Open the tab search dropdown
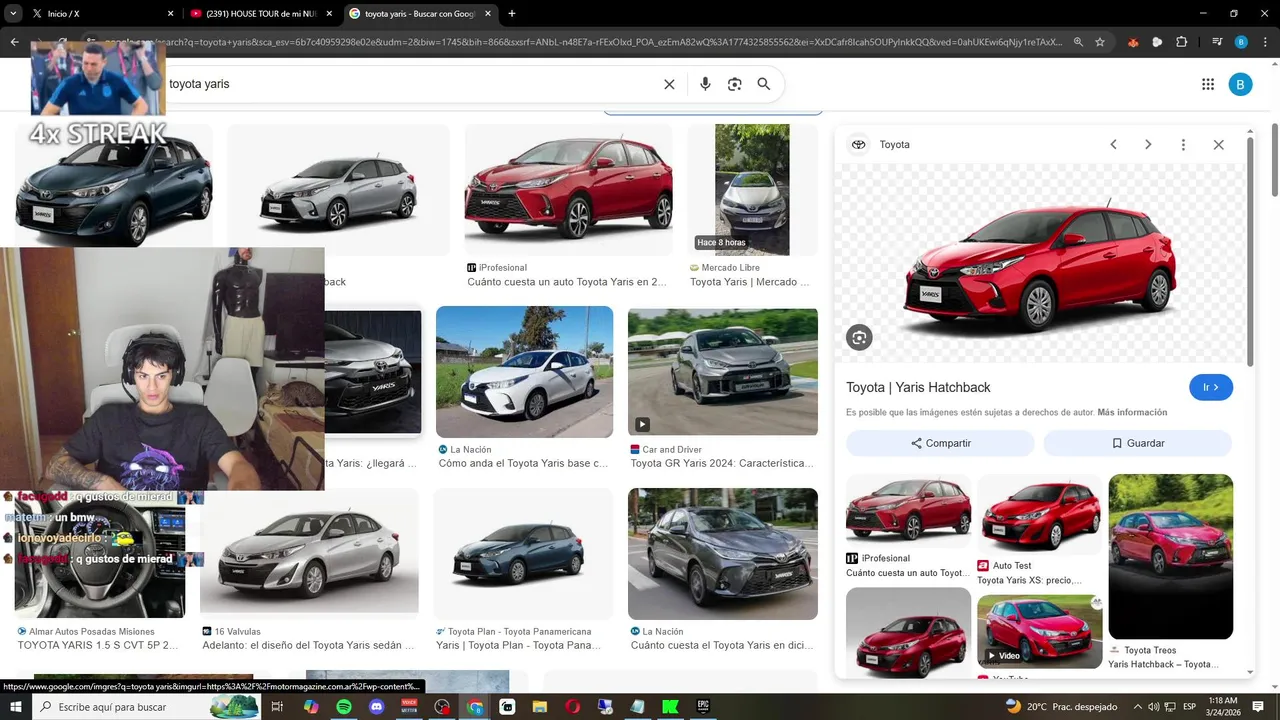 (13, 14)
